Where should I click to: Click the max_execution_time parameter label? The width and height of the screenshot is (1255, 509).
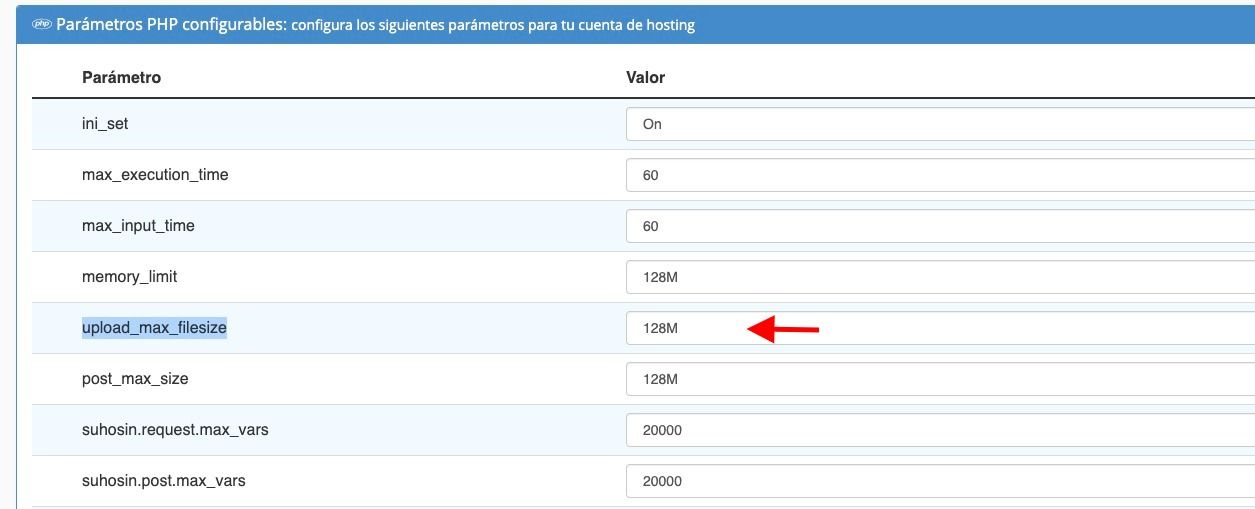[155, 175]
